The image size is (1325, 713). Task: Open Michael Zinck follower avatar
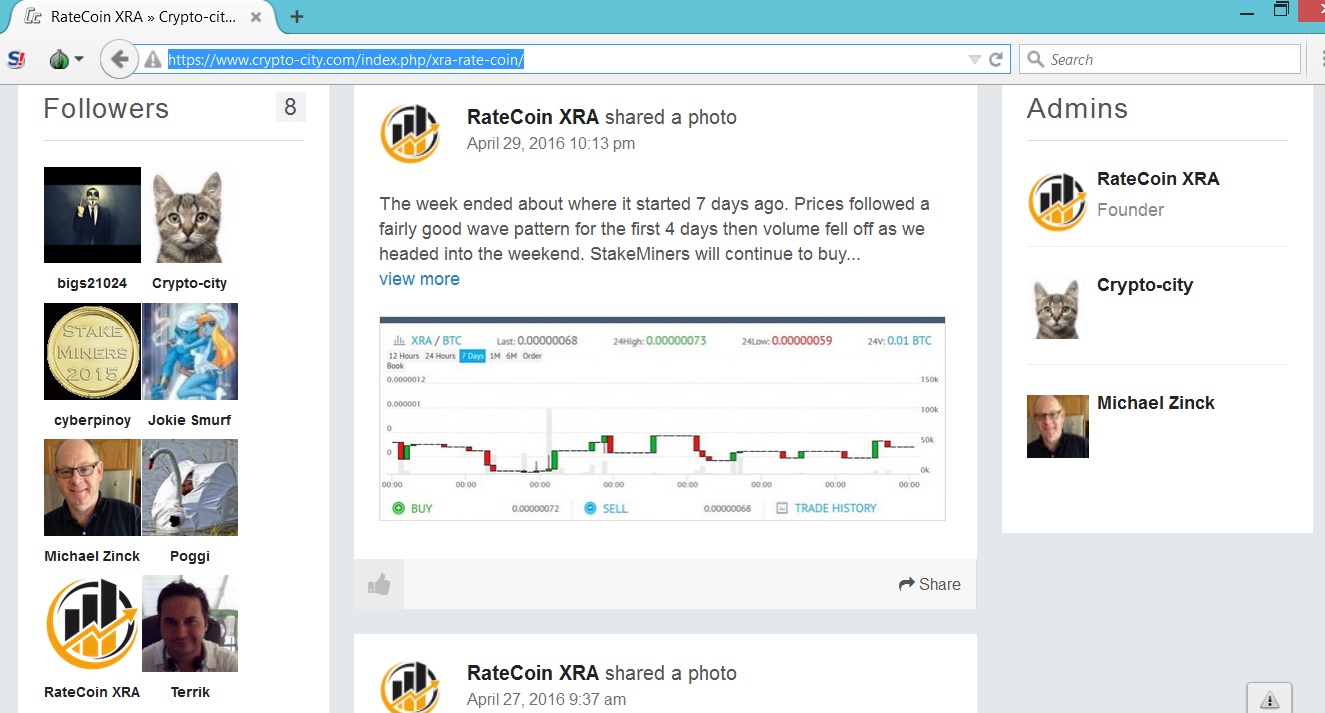[x=92, y=487]
